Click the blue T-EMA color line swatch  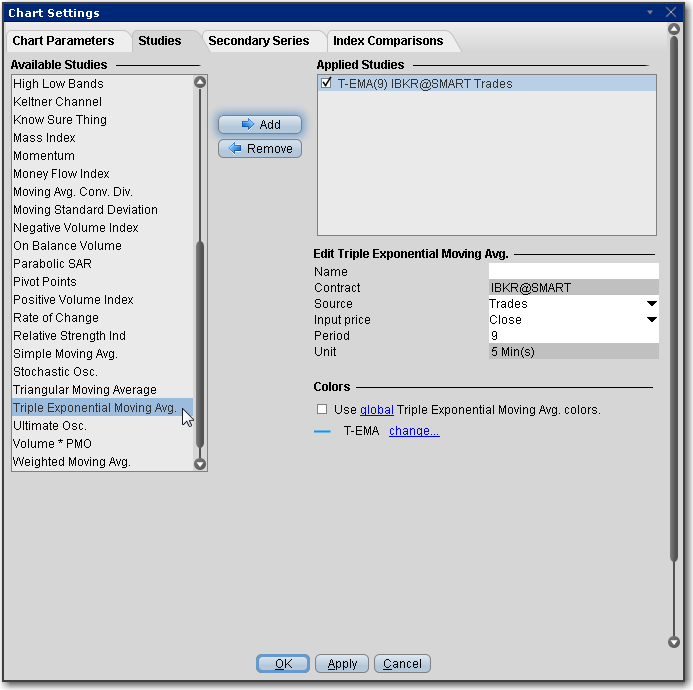click(x=322, y=432)
